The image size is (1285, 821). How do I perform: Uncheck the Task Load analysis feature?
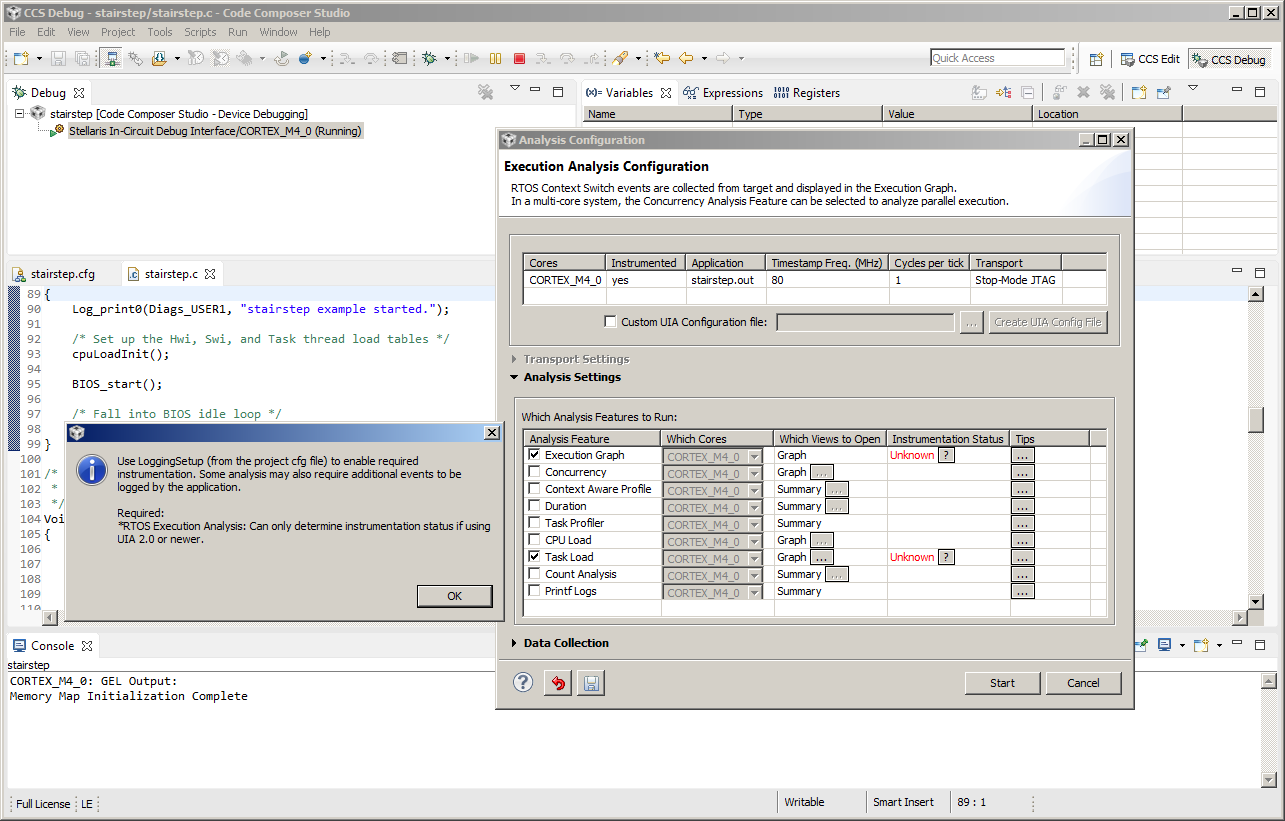click(x=534, y=557)
